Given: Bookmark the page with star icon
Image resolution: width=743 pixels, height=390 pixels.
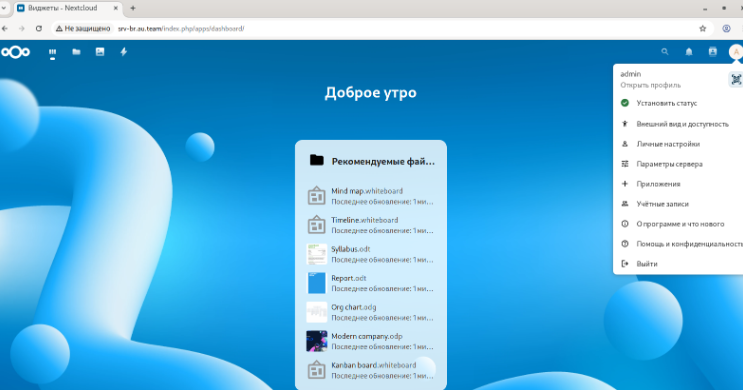Looking at the screenshot, I should click(703, 28).
